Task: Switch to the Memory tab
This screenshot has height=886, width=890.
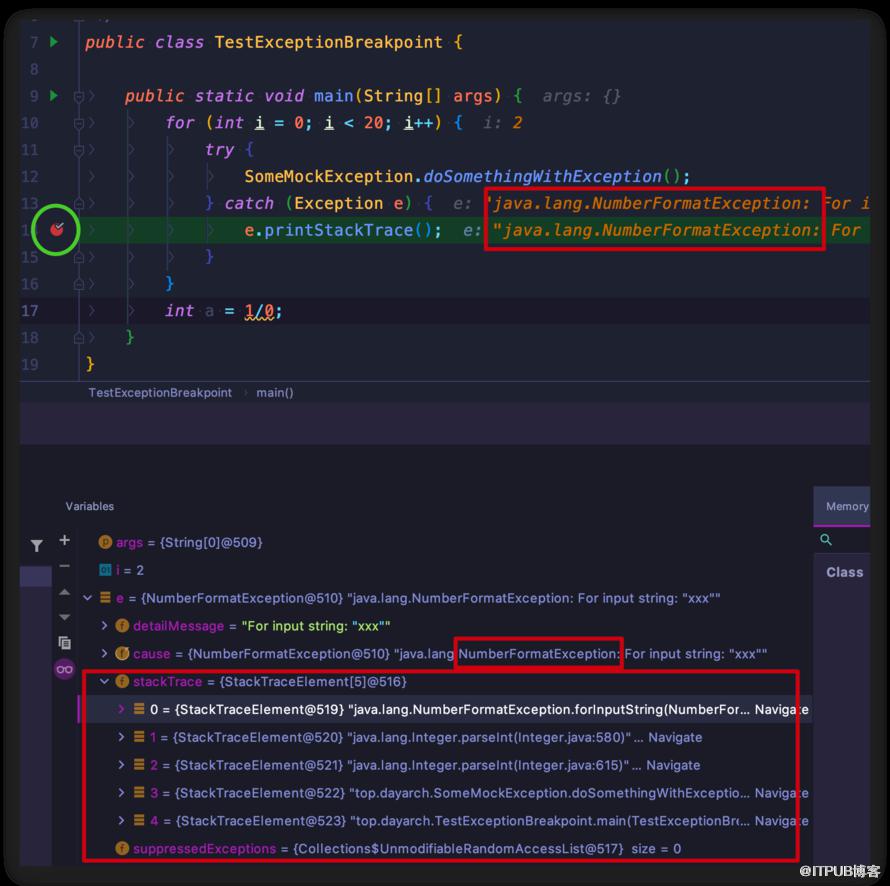Action: pos(846,506)
